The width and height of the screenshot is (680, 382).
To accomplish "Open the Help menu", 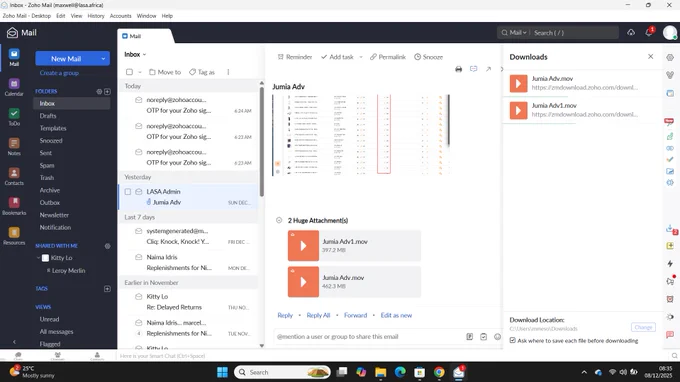I will coord(167,16).
